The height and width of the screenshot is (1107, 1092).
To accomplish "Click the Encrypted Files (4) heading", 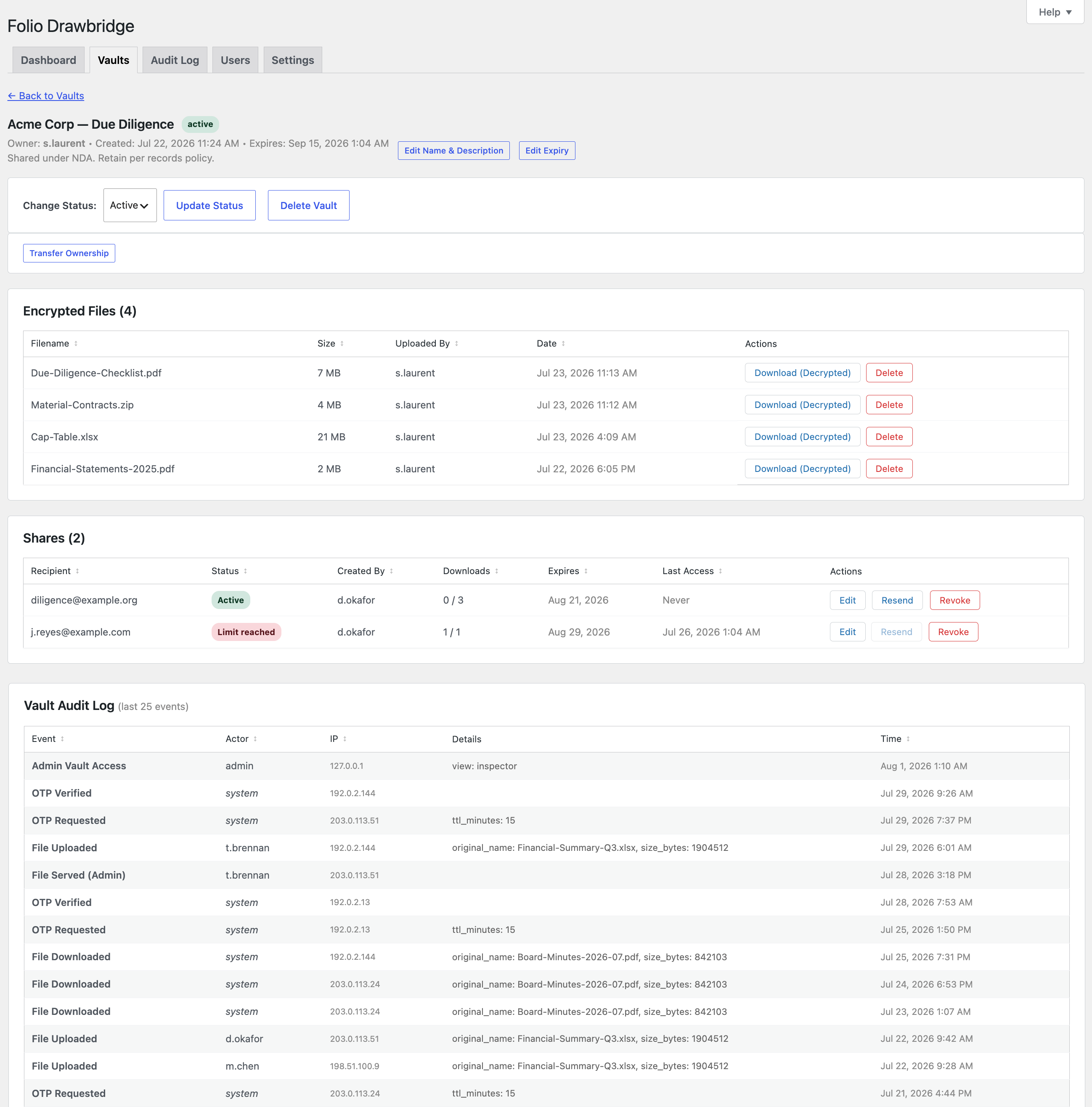I will [x=80, y=310].
